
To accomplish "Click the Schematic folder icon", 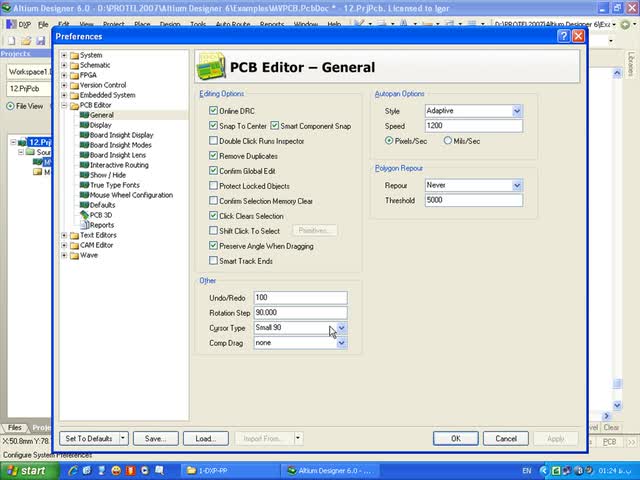I will coord(74,65).
